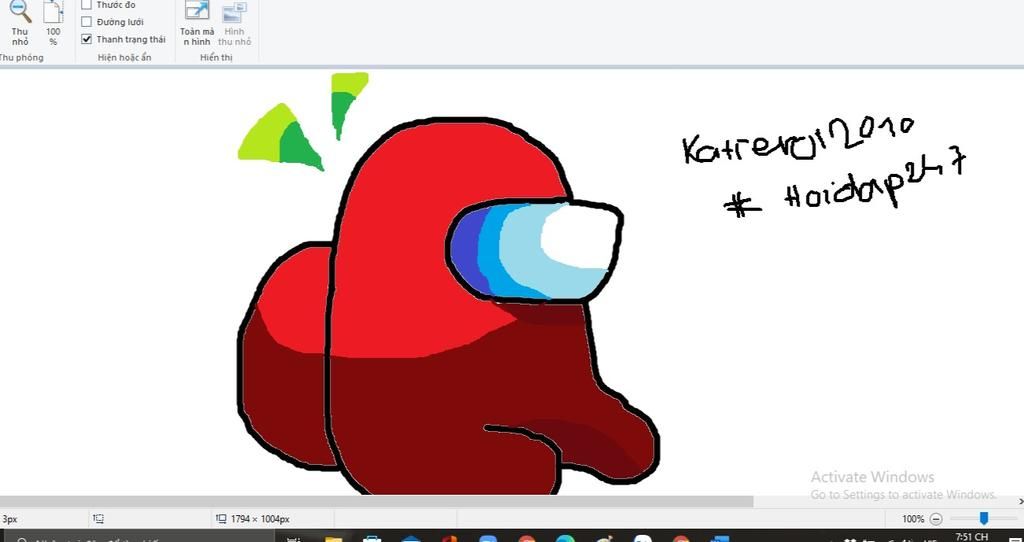The width and height of the screenshot is (1024, 542).
Task: Open Toàn màn hình full screen view
Action: 197,23
